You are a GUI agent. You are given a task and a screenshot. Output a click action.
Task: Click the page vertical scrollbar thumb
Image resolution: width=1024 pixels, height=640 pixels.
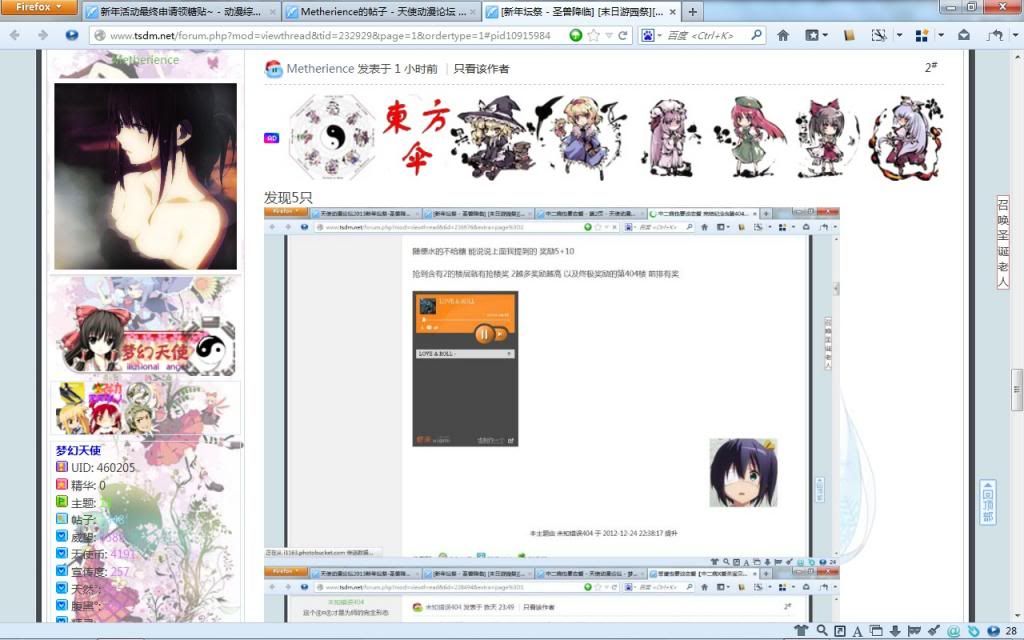click(1017, 383)
